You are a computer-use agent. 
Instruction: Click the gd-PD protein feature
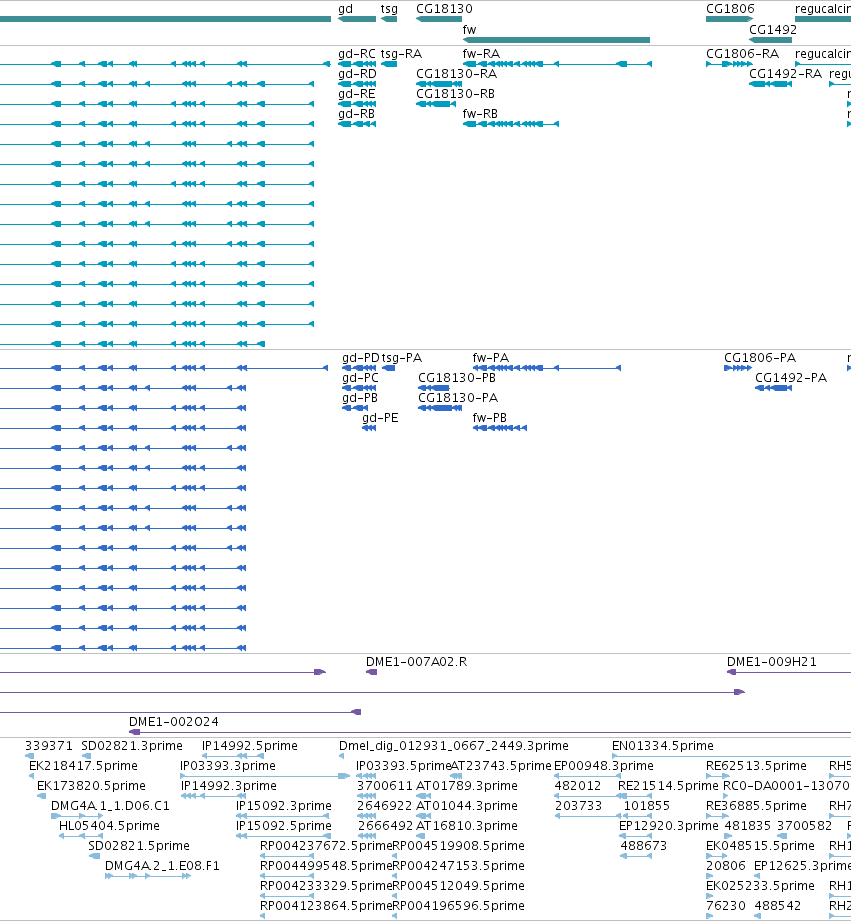[x=359, y=368]
